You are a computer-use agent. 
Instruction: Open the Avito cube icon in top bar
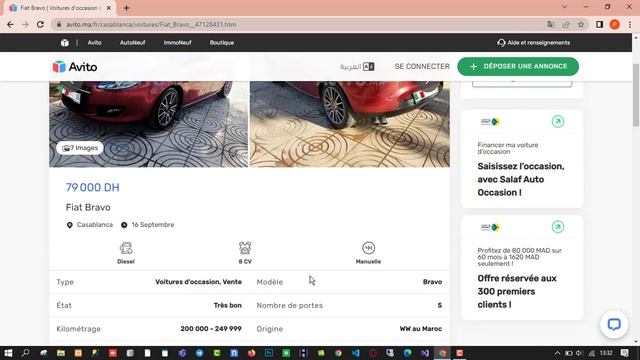[64, 42]
